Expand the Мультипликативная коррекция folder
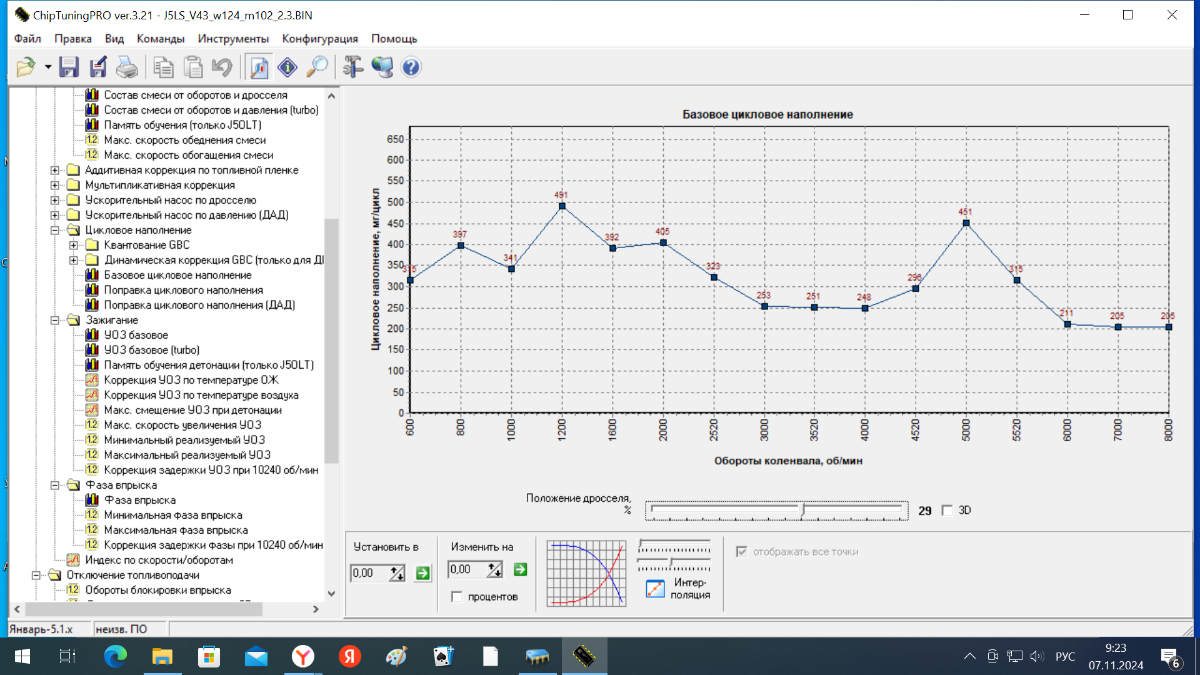 [56, 185]
